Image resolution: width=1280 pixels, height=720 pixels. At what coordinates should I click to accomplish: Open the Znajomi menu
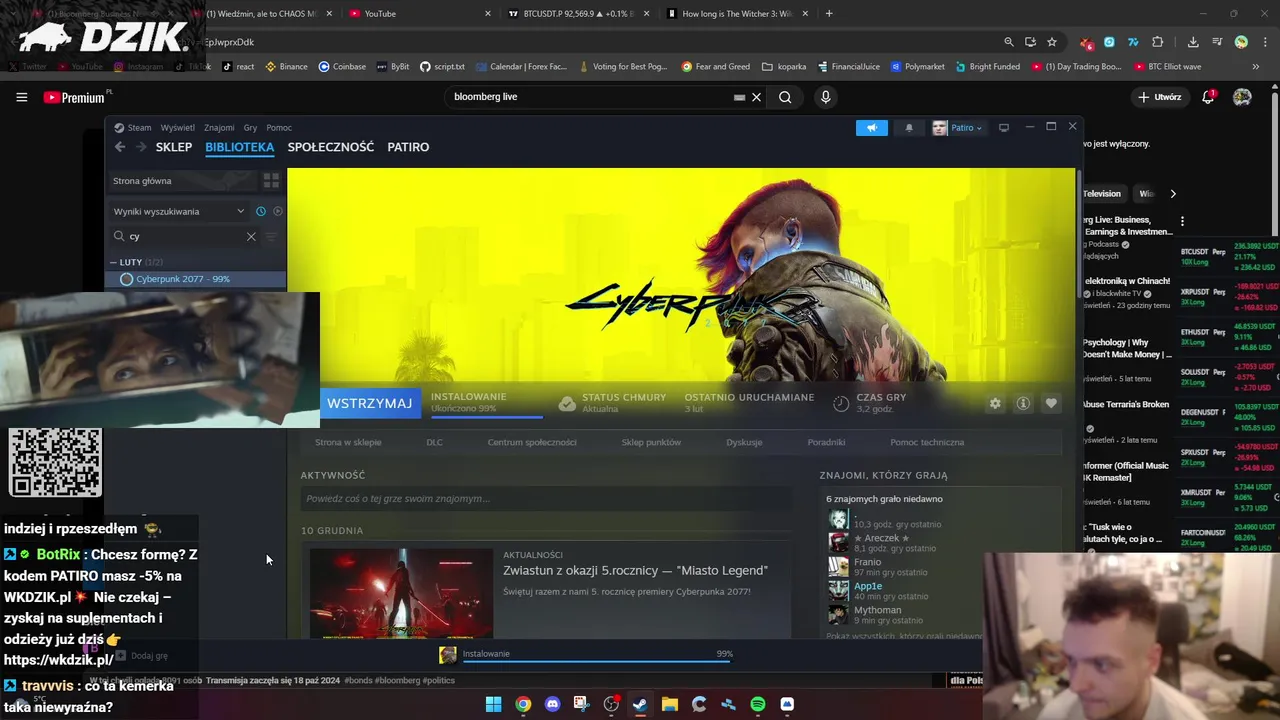click(219, 128)
